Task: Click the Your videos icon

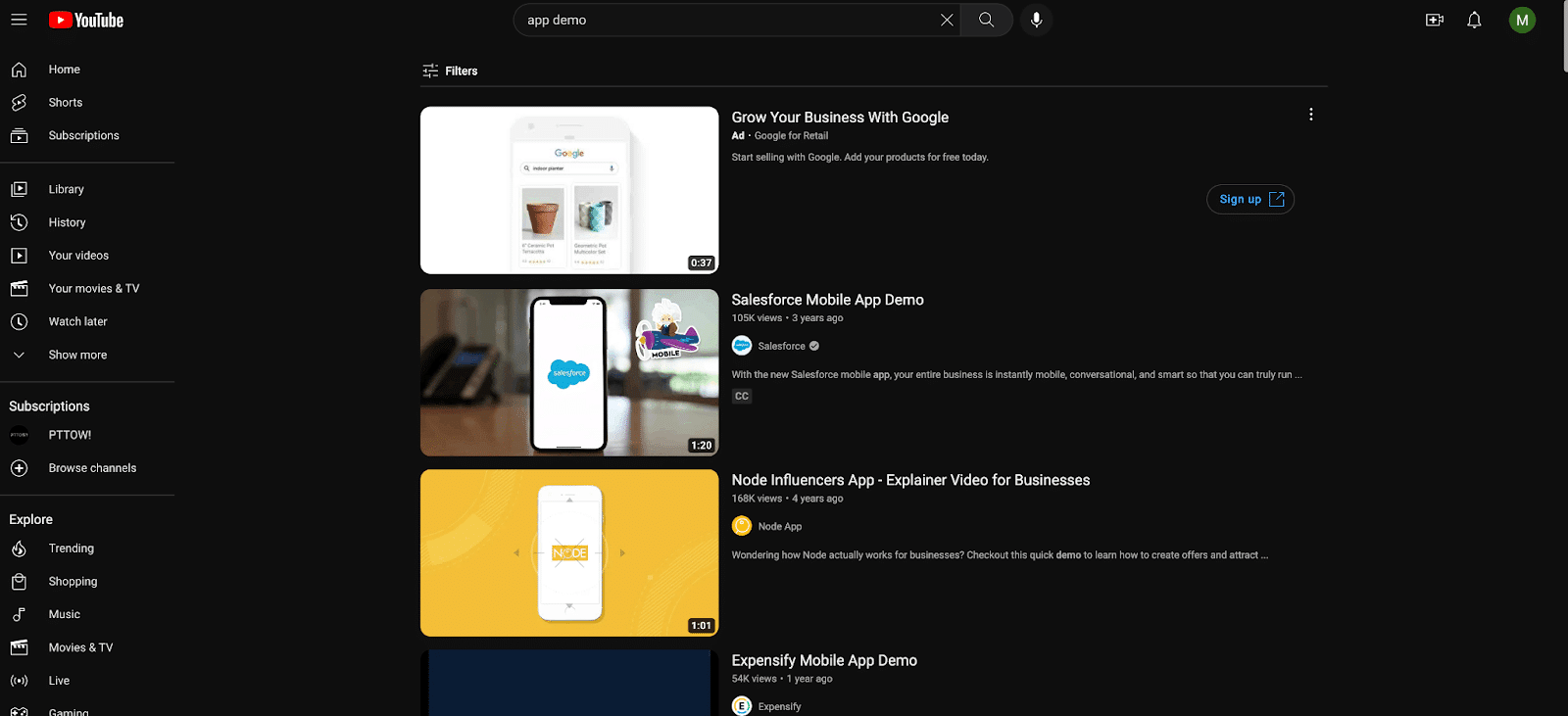Action: tap(19, 256)
